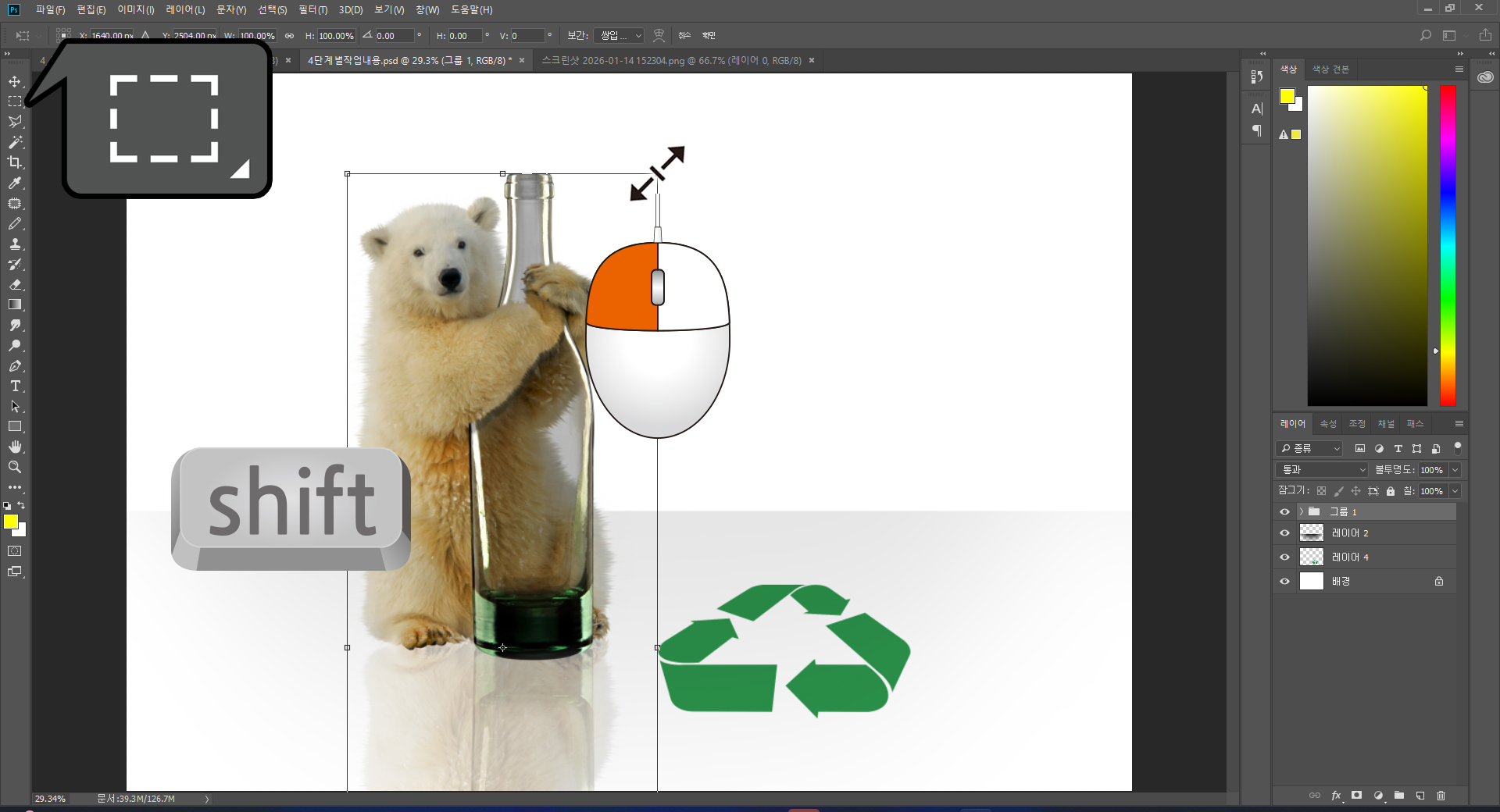Open the History panel icon
Image resolution: width=1500 pixels, height=812 pixels.
(x=1256, y=77)
